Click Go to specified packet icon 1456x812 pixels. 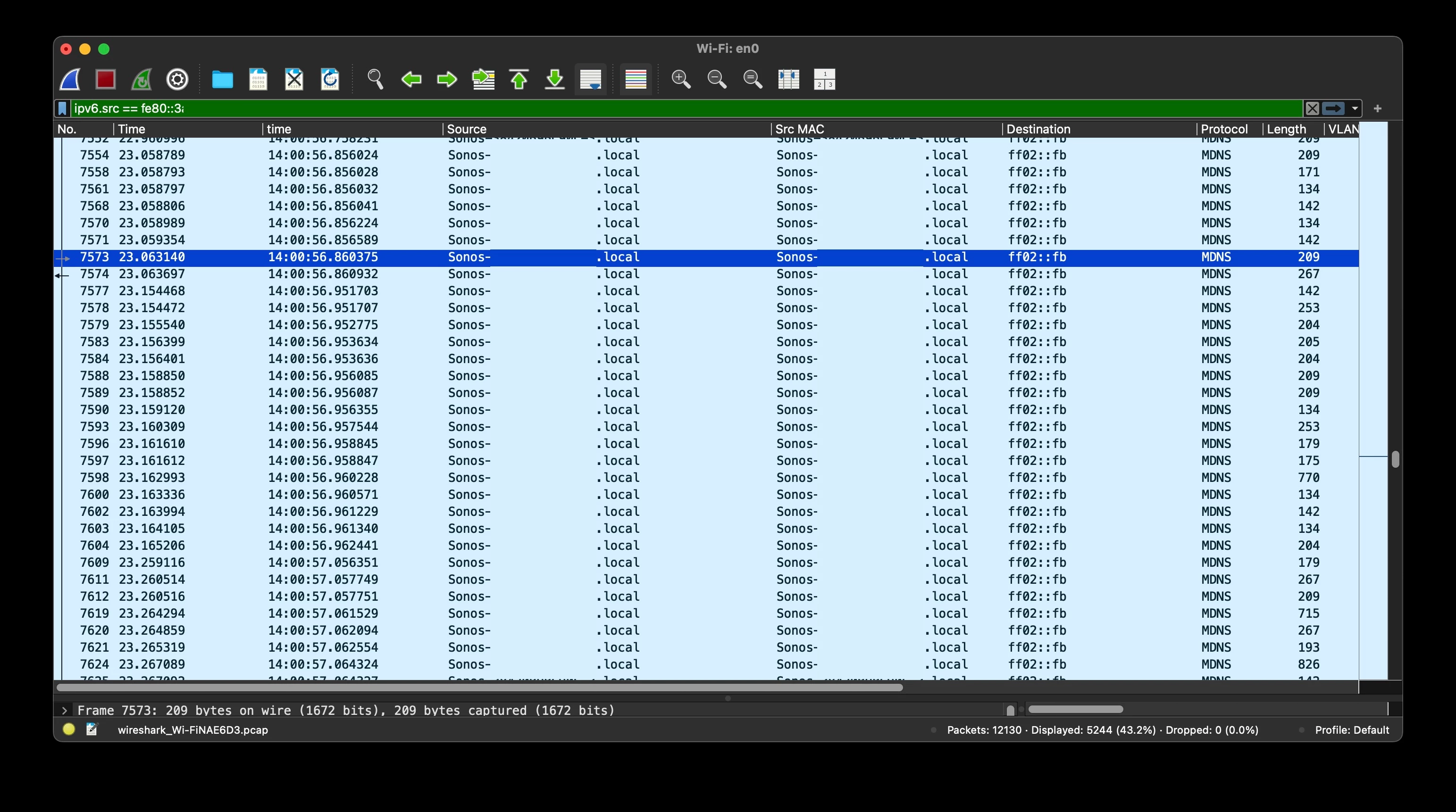[483, 79]
